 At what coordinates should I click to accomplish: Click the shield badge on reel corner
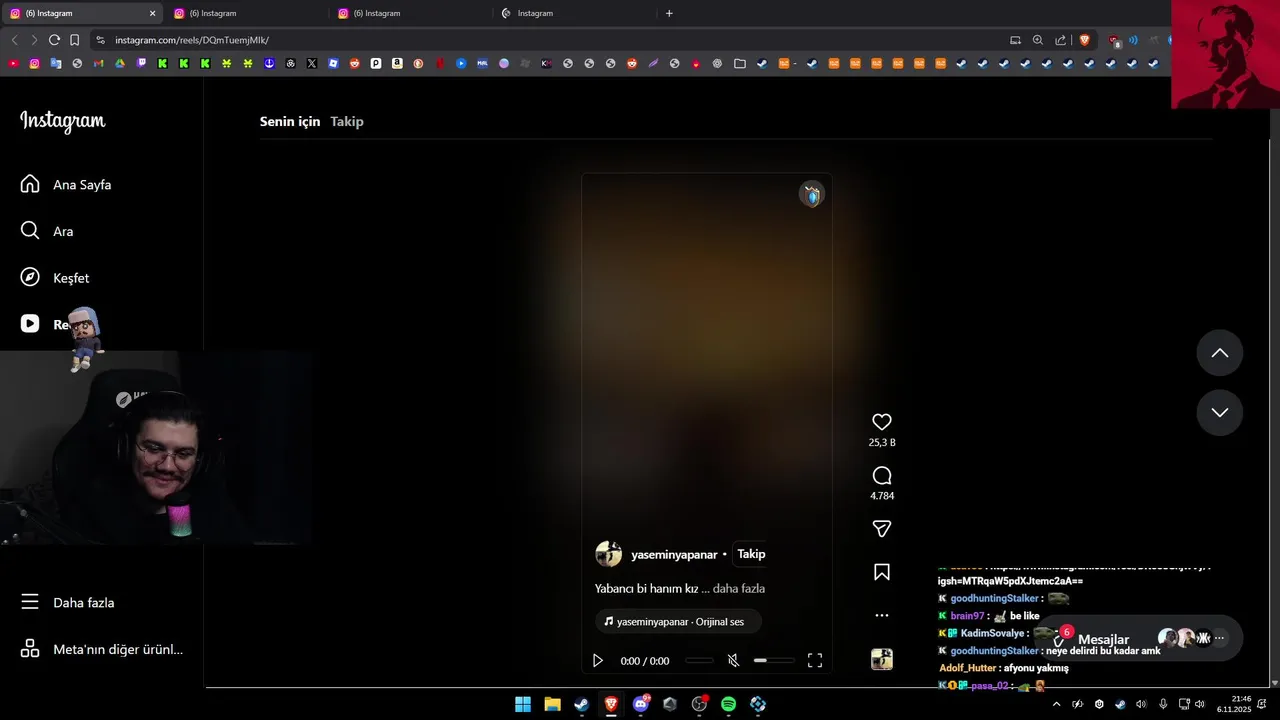812,195
